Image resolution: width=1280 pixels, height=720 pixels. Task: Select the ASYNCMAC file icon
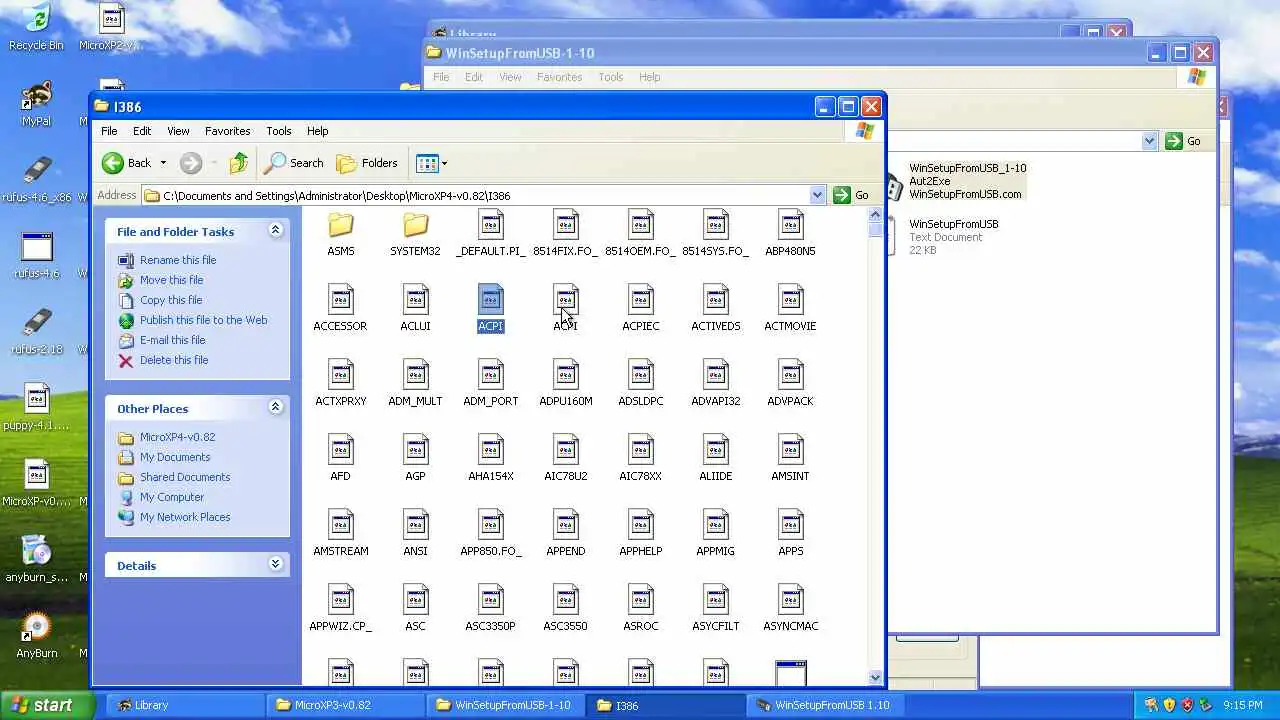tap(790, 599)
